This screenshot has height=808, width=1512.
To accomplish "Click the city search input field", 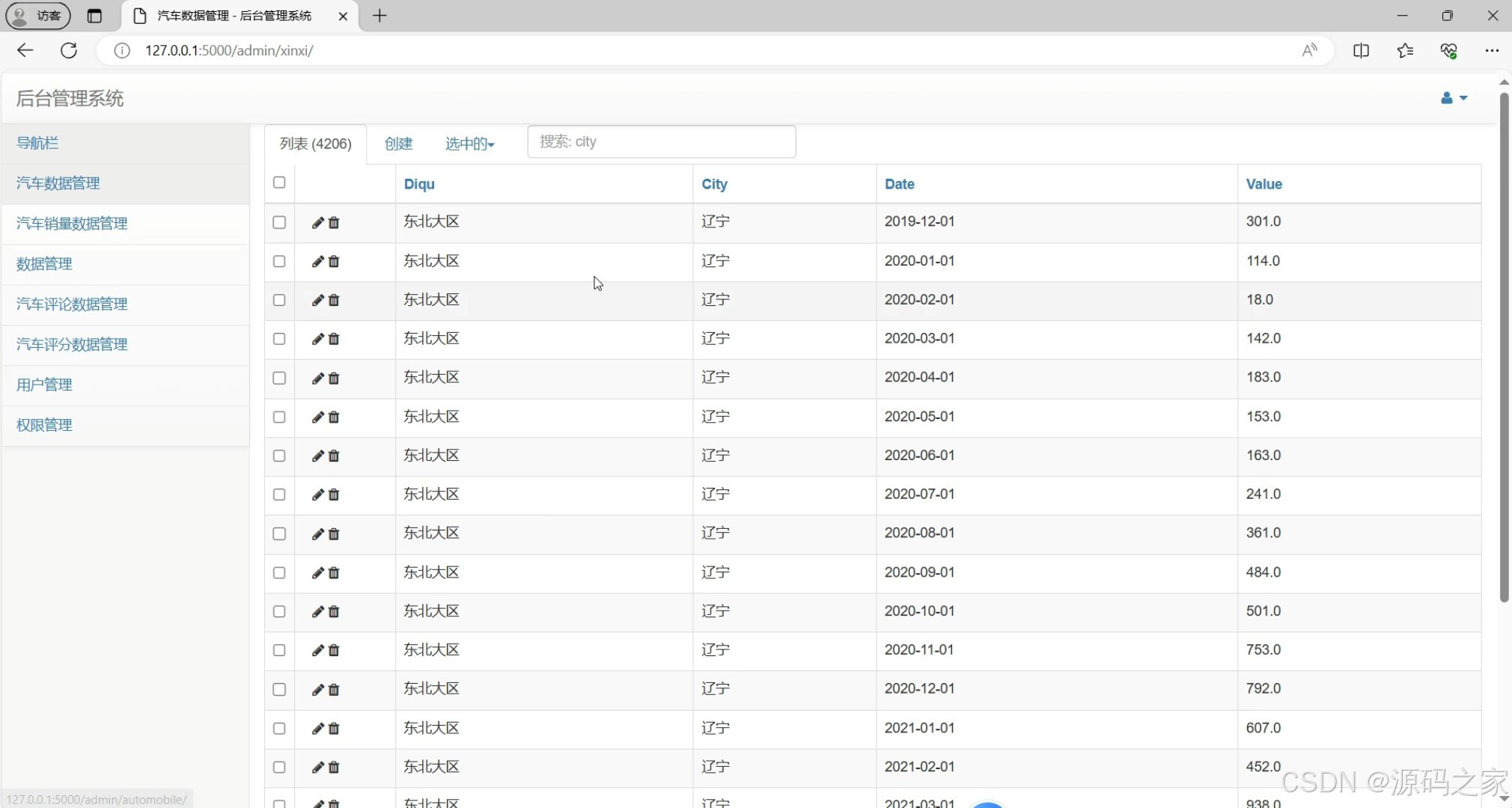I will pyautogui.click(x=661, y=141).
